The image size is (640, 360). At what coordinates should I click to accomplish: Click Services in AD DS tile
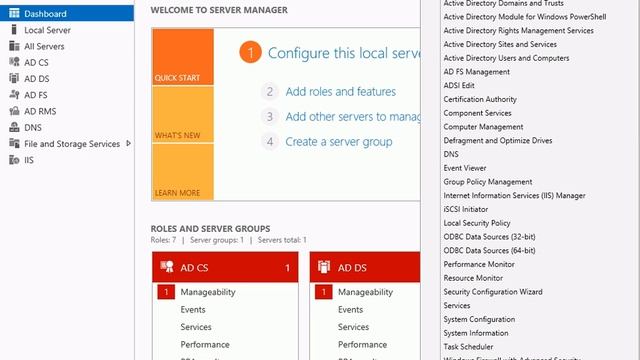(x=353, y=327)
